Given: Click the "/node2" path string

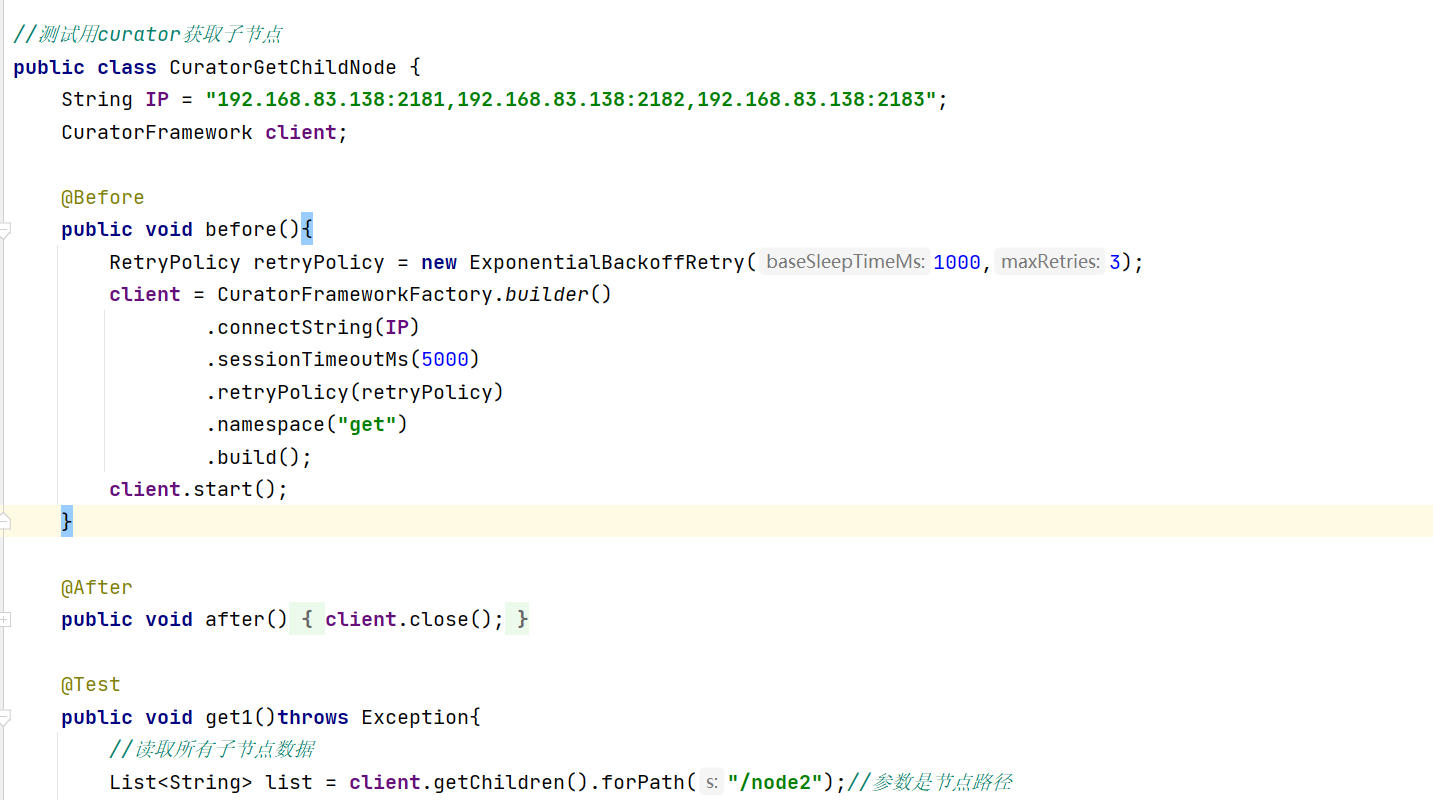Looking at the screenshot, I should (775, 782).
